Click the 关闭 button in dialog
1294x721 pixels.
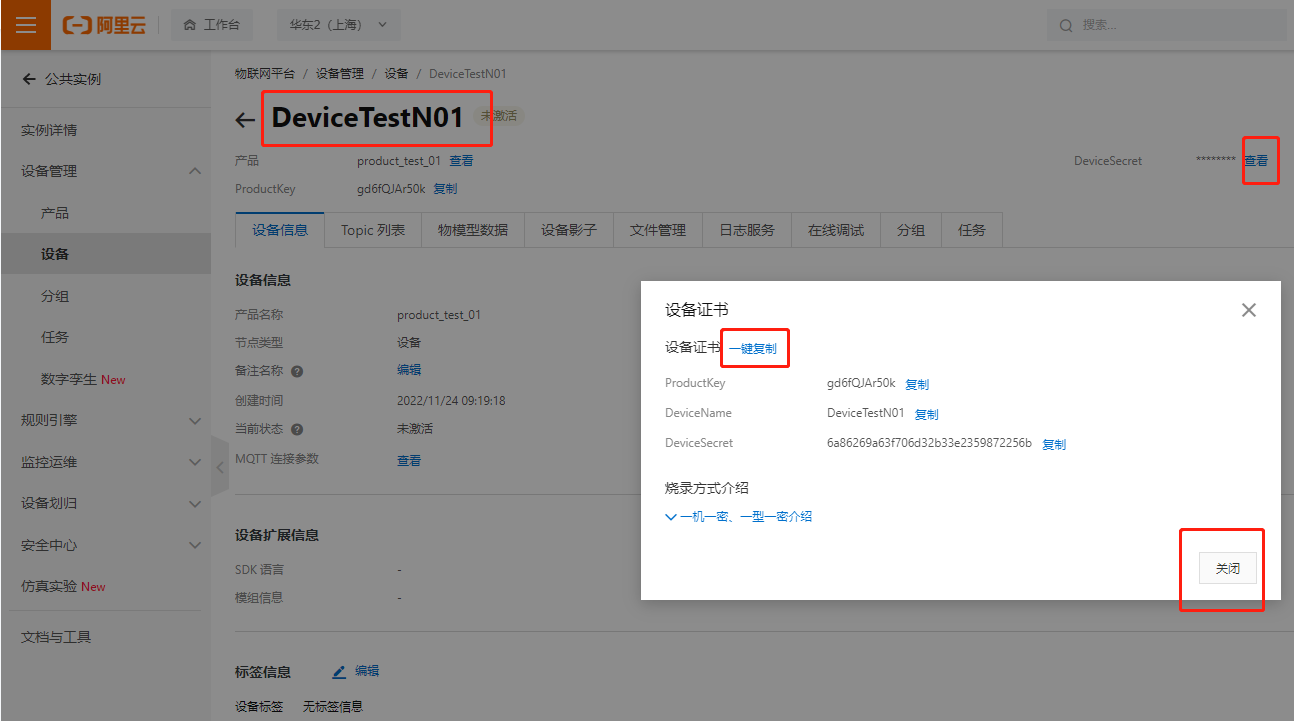[1228, 568]
